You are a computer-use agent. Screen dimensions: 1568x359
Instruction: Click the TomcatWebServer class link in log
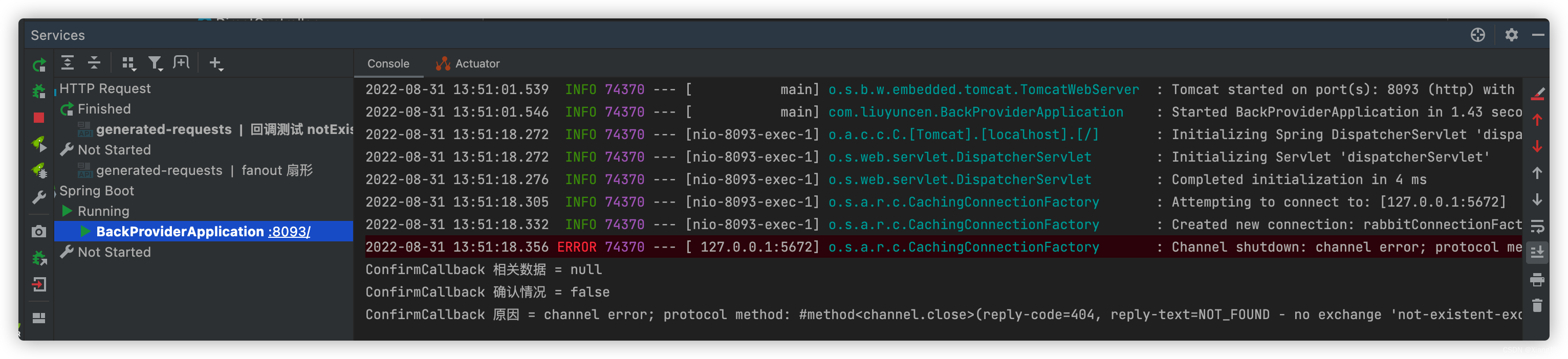983,90
